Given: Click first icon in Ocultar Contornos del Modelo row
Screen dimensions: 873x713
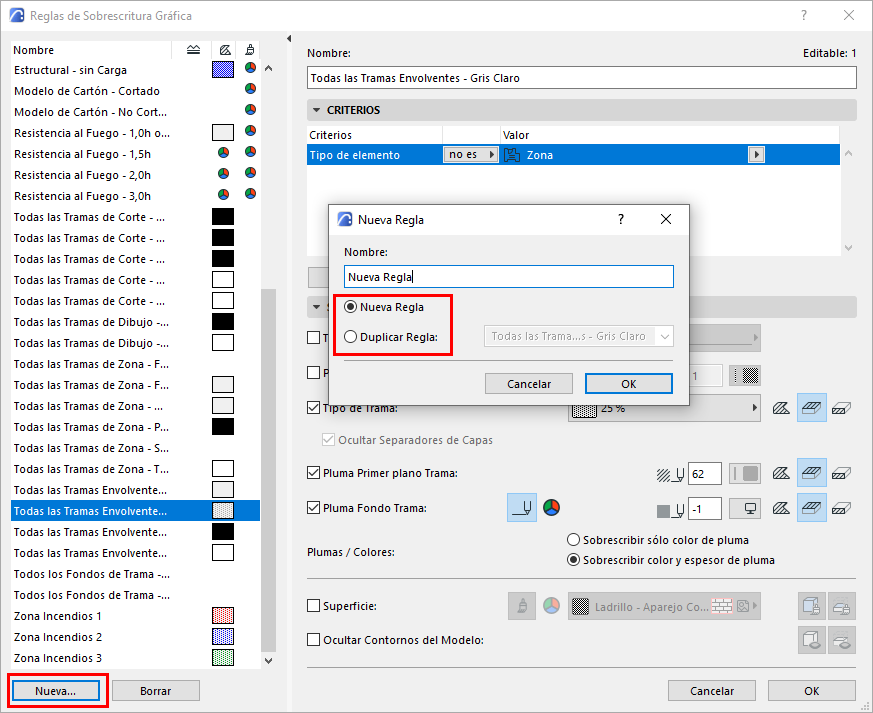Looking at the screenshot, I should [811, 640].
